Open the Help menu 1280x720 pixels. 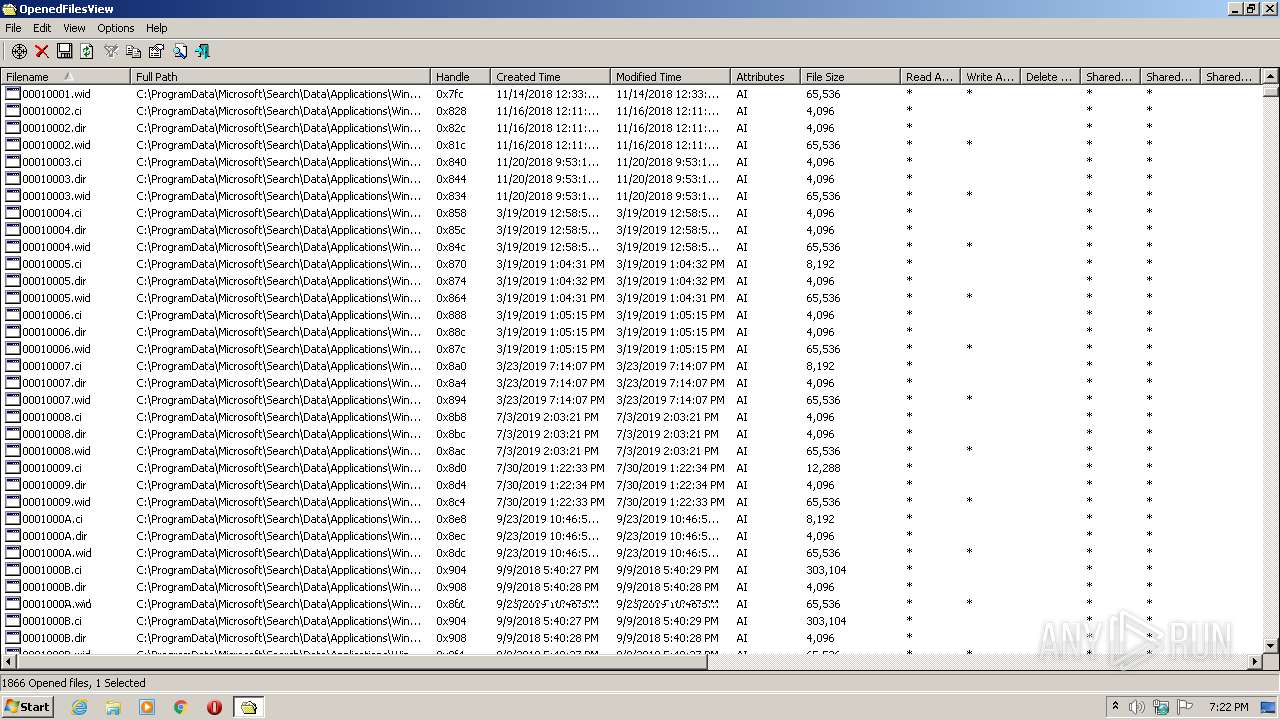157,28
